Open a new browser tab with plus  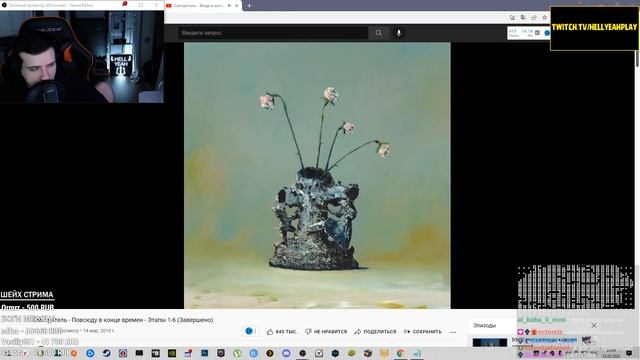[249, 6]
